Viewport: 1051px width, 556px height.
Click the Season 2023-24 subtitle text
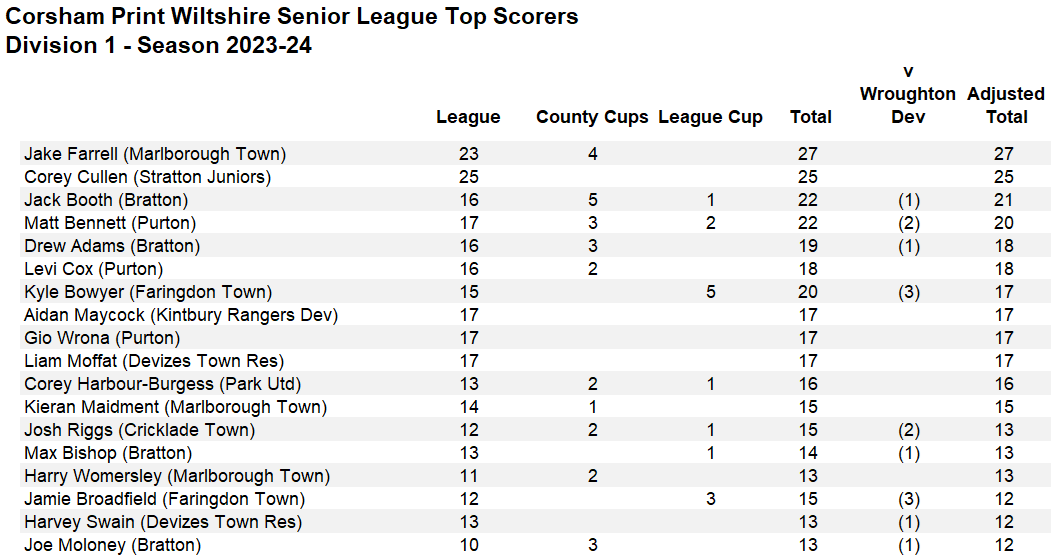[x=159, y=45]
